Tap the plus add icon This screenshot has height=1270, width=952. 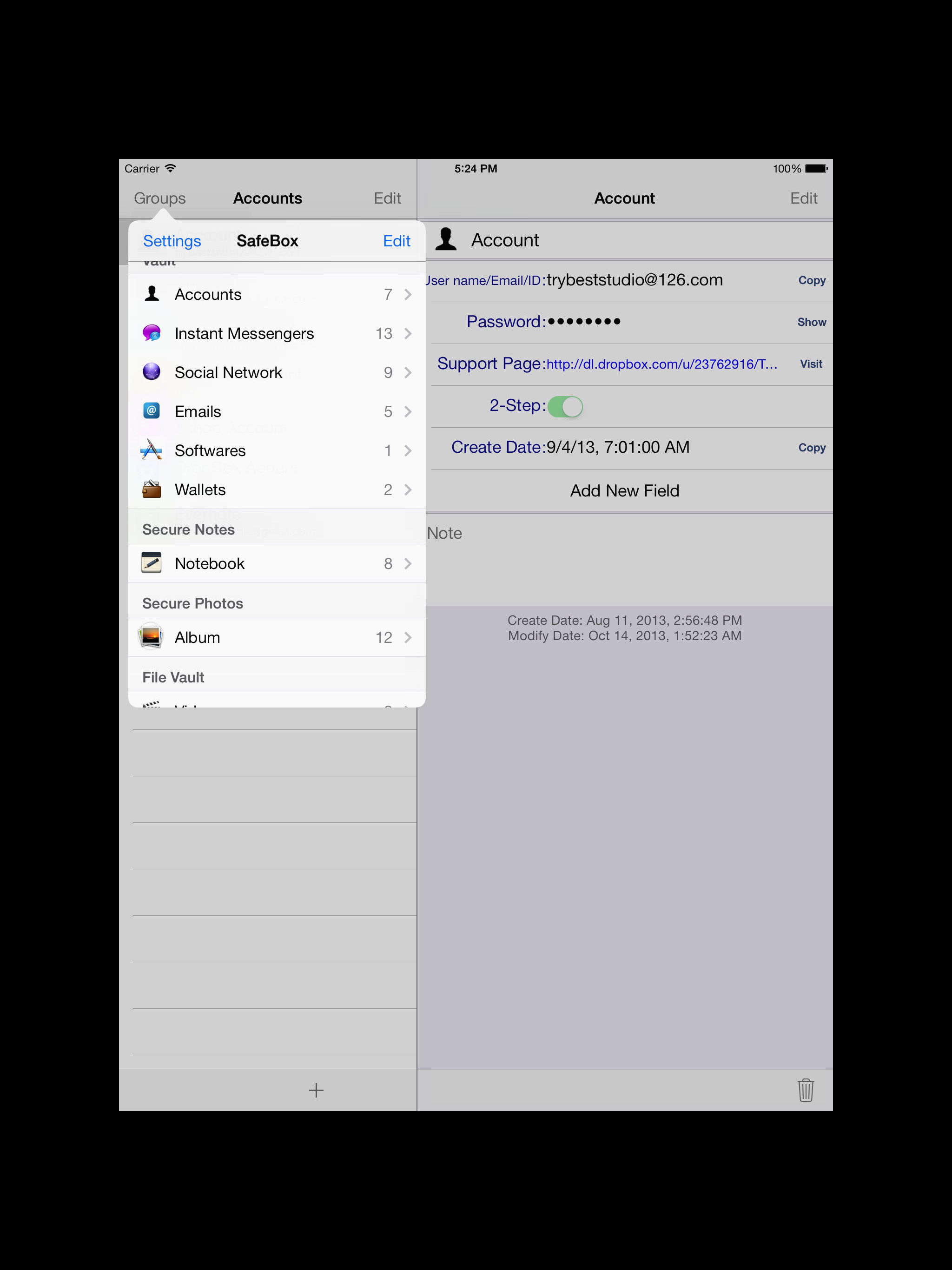tap(316, 1090)
